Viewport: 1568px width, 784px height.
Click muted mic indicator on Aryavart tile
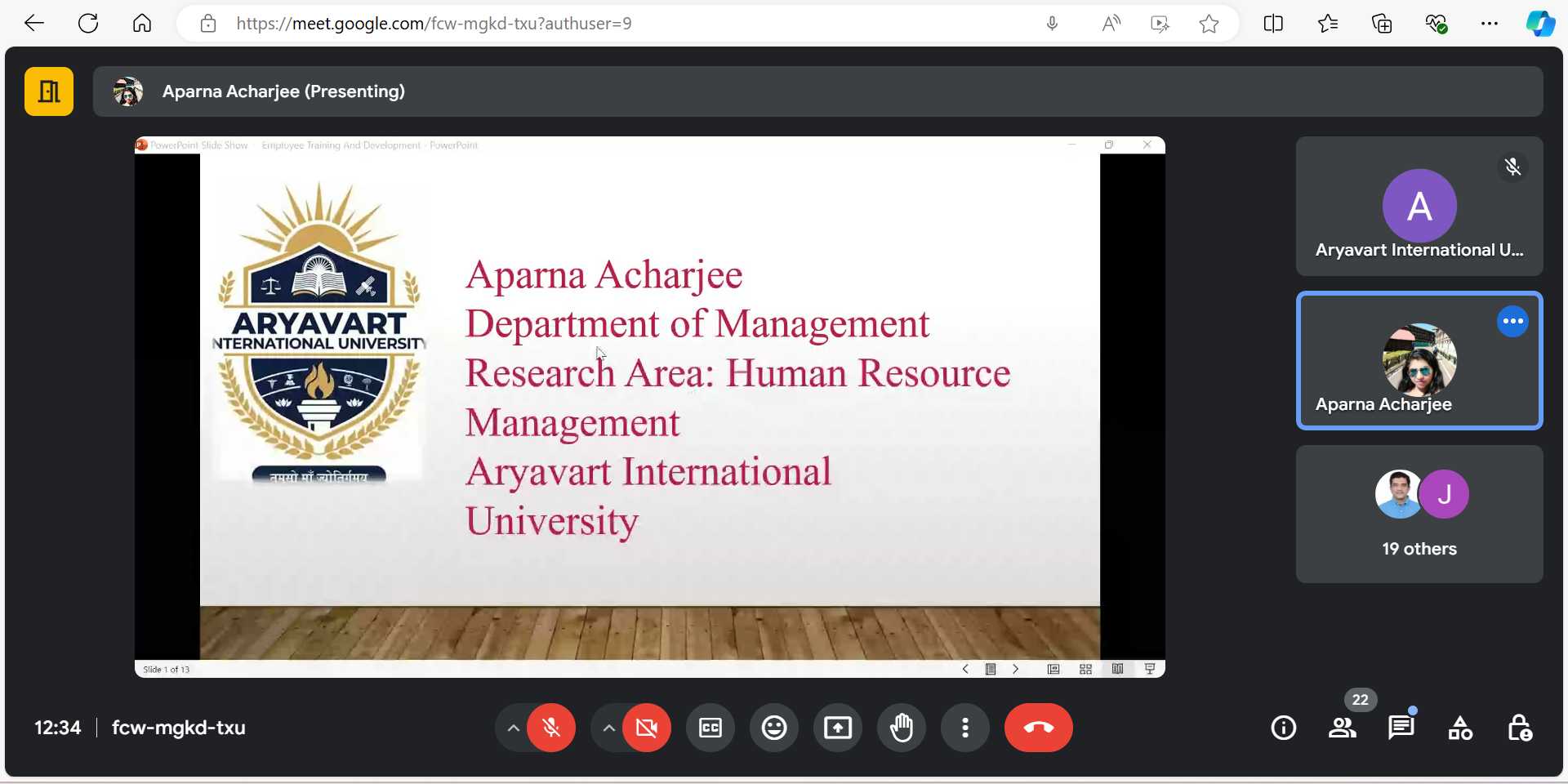[x=1513, y=167]
